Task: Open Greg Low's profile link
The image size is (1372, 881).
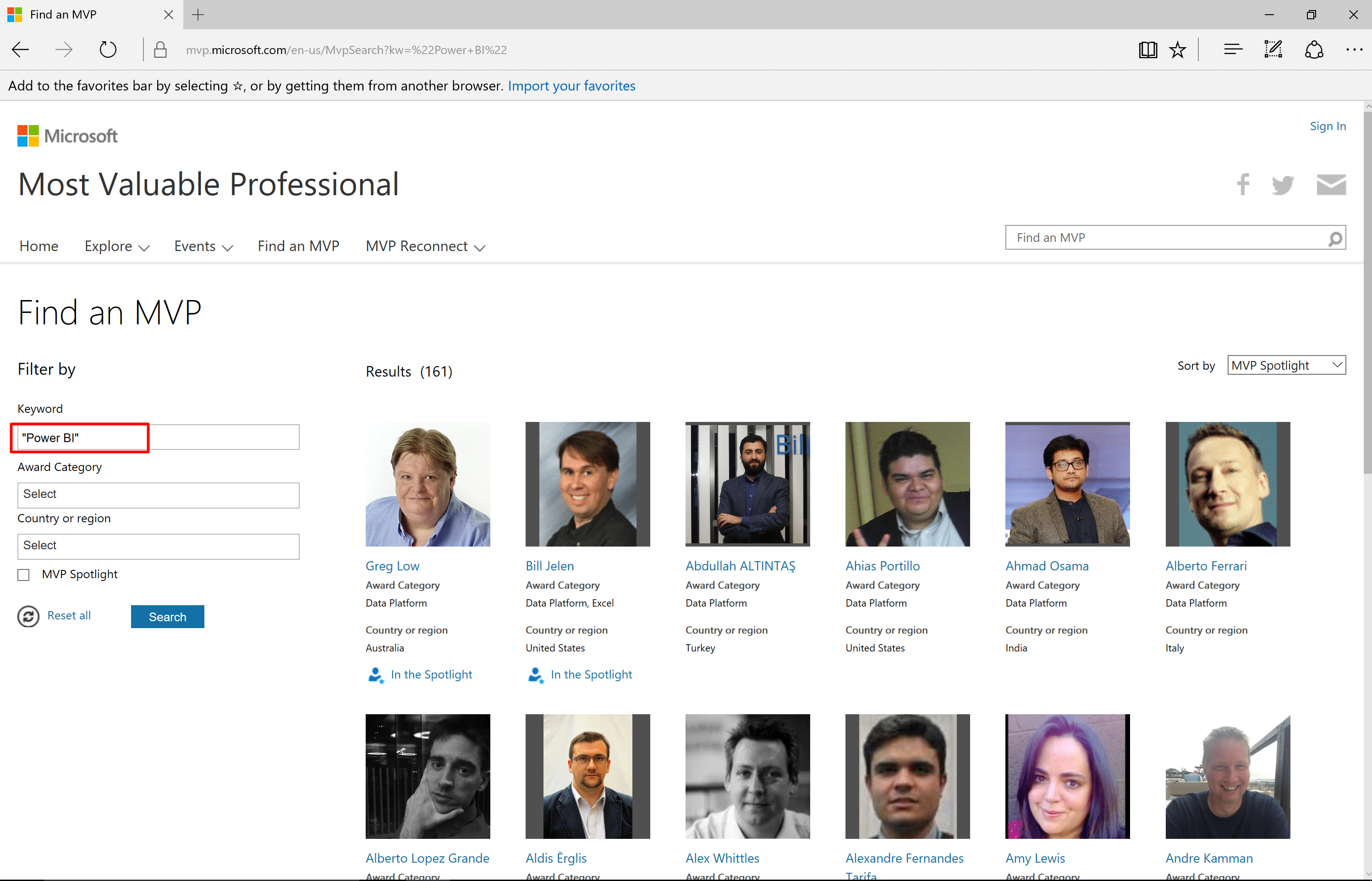Action: click(392, 566)
